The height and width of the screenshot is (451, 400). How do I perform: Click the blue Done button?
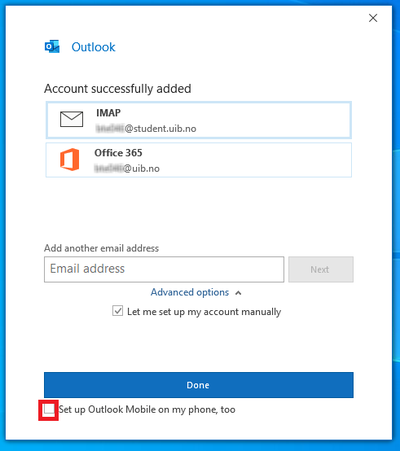(x=199, y=385)
